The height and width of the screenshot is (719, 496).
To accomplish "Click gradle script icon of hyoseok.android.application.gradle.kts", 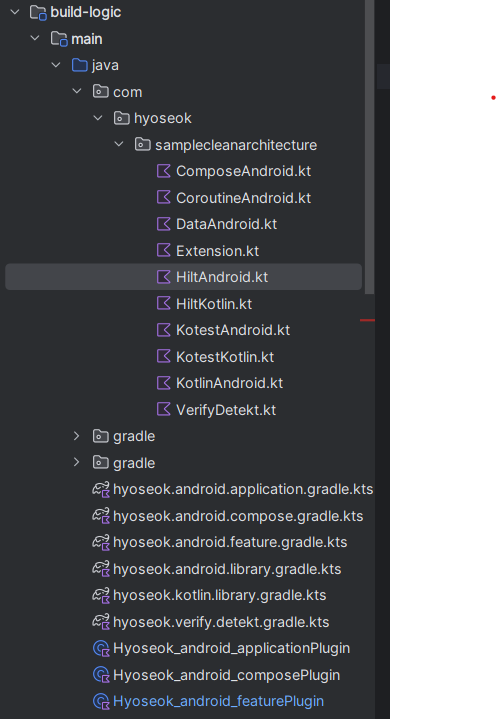I will [101, 490].
